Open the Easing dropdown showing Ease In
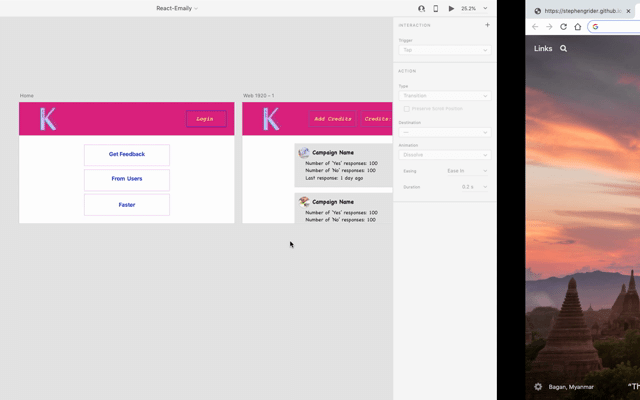 pos(467,171)
